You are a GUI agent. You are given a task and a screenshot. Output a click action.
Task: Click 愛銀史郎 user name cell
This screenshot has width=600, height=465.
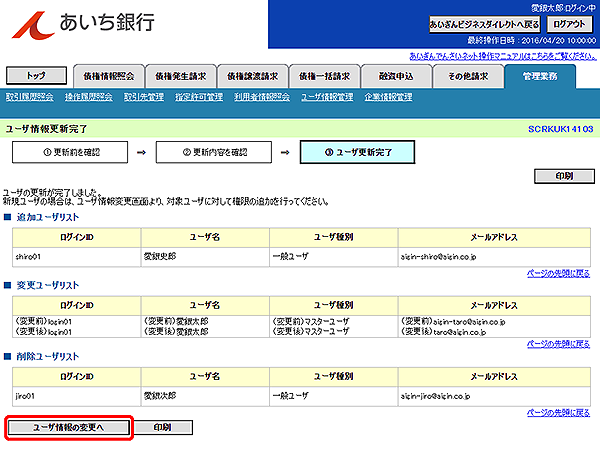pos(205,257)
